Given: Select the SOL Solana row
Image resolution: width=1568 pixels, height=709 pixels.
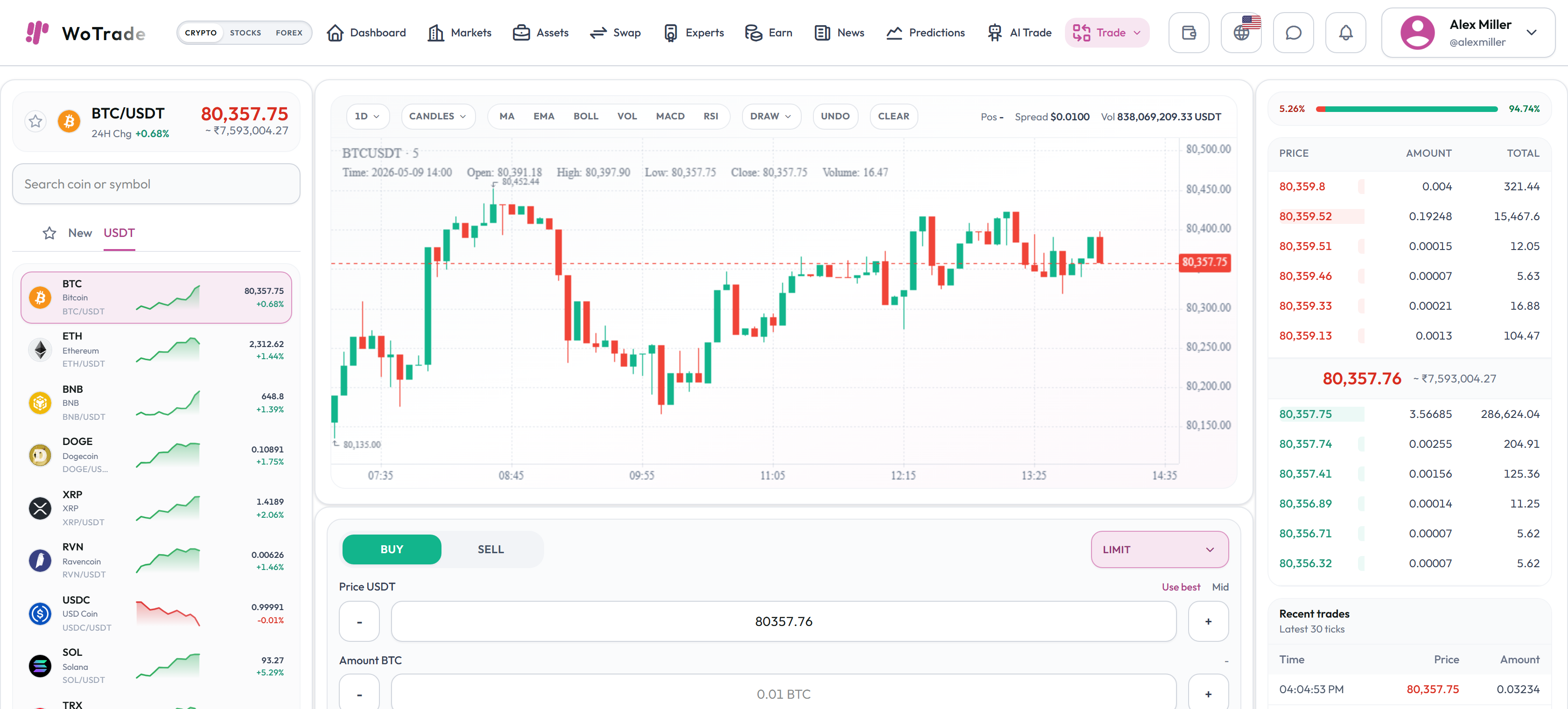Looking at the screenshot, I should click(x=156, y=665).
